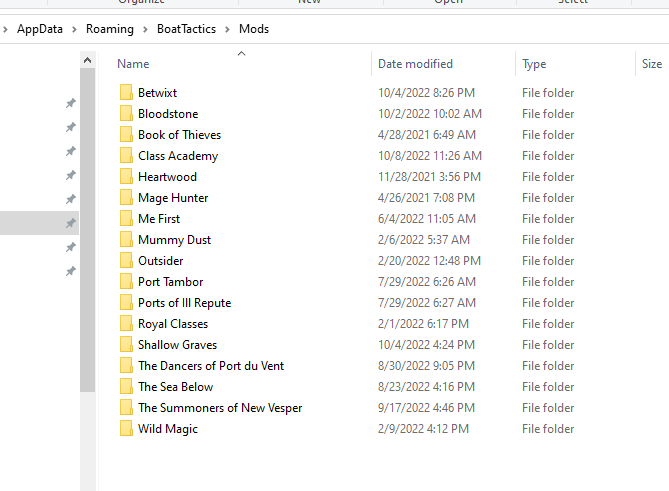Select The Dancers of Port du Vent name
This screenshot has height=491, width=669.
coord(211,366)
